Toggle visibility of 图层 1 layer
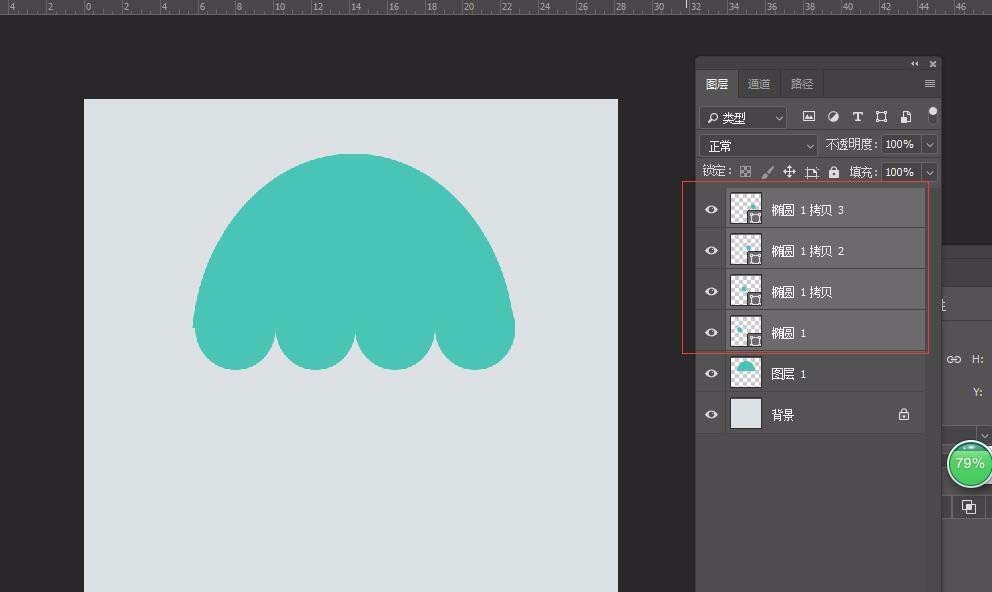This screenshot has height=592, width=992. pyautogui.click(x=711, y=373)
